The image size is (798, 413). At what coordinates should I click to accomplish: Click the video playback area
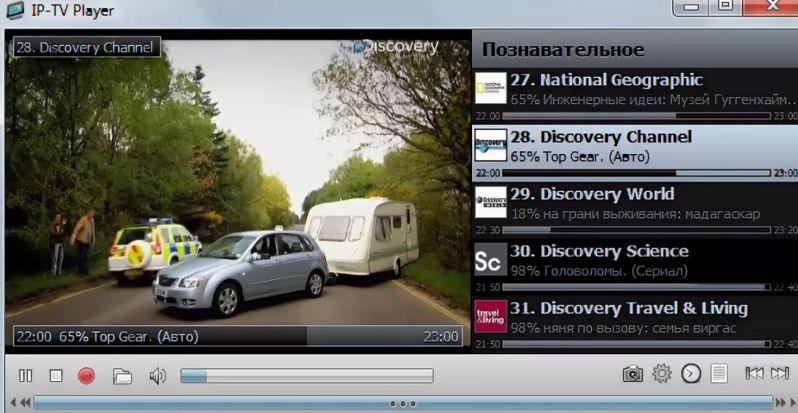(238, 191)
